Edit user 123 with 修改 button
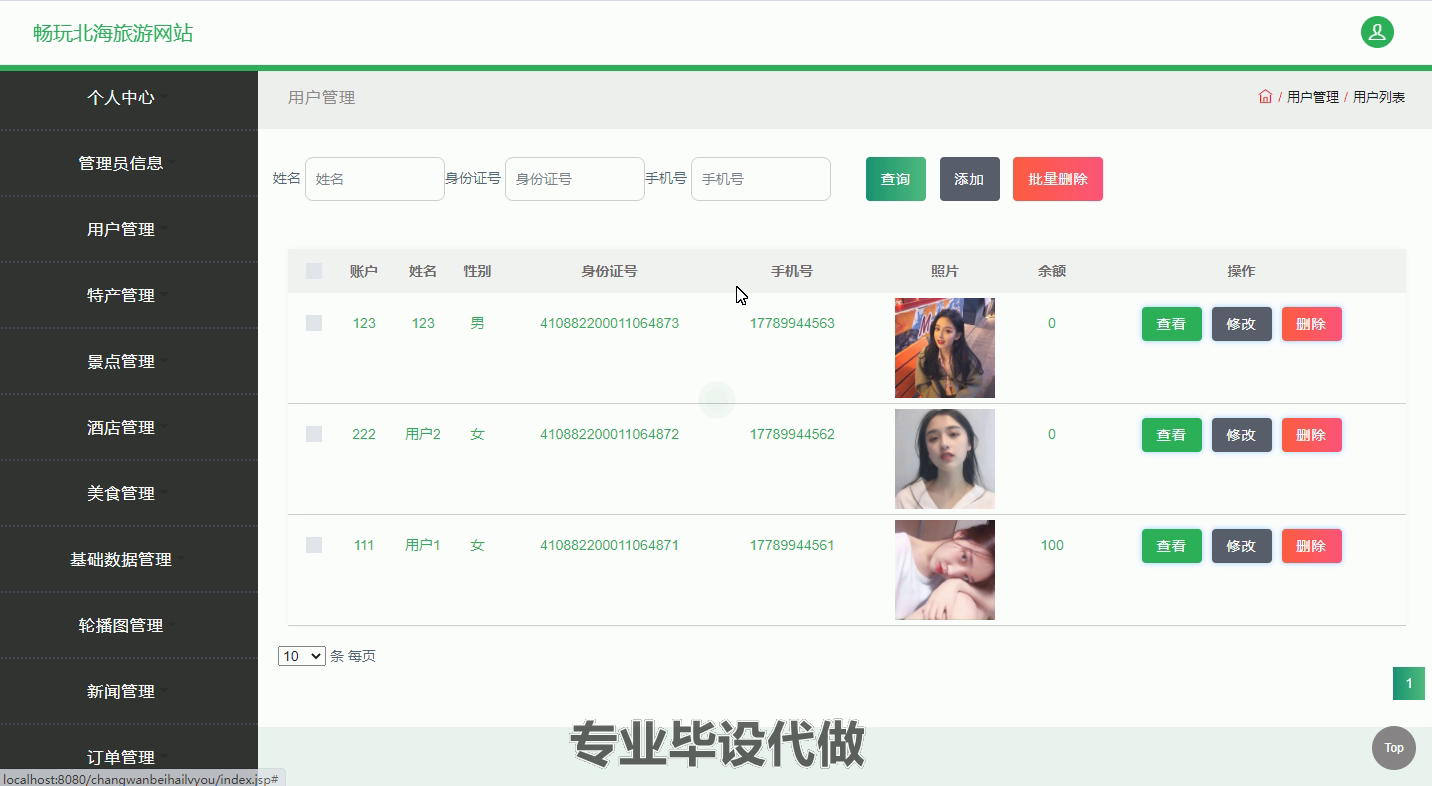 point(1242,324)
